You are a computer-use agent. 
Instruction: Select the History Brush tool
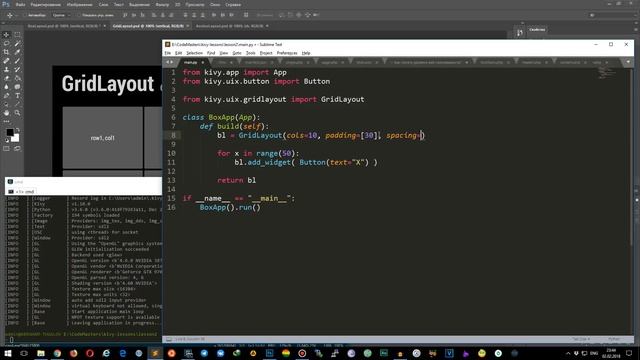coord(17,69)
